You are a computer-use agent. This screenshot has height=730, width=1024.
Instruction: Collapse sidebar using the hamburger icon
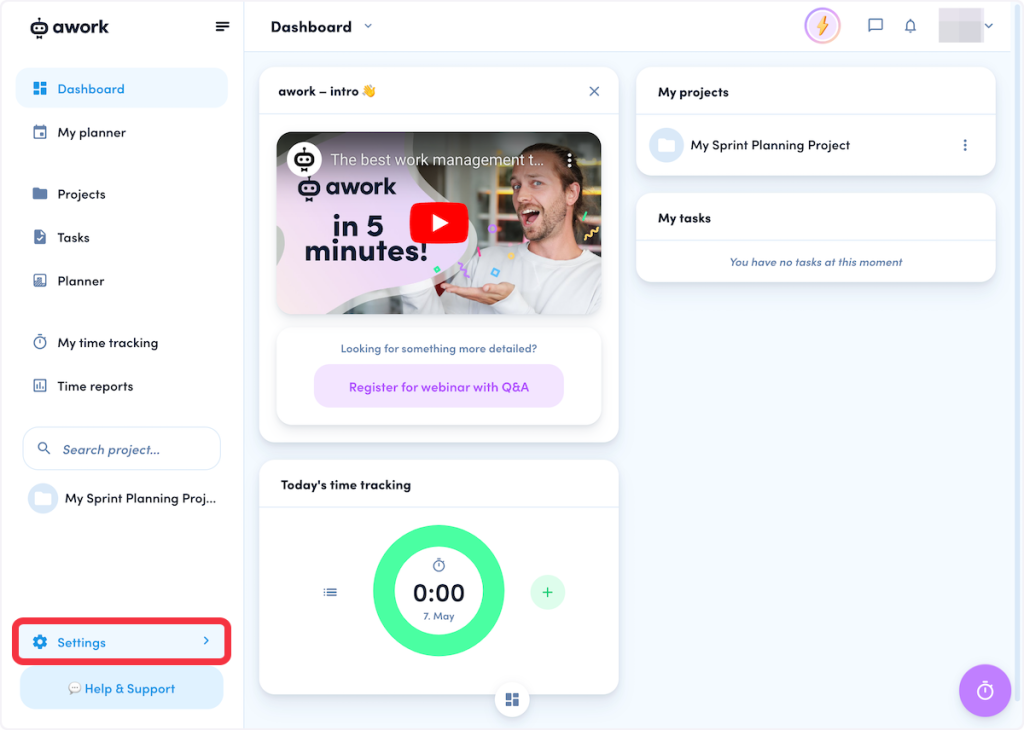coord(222,26)
